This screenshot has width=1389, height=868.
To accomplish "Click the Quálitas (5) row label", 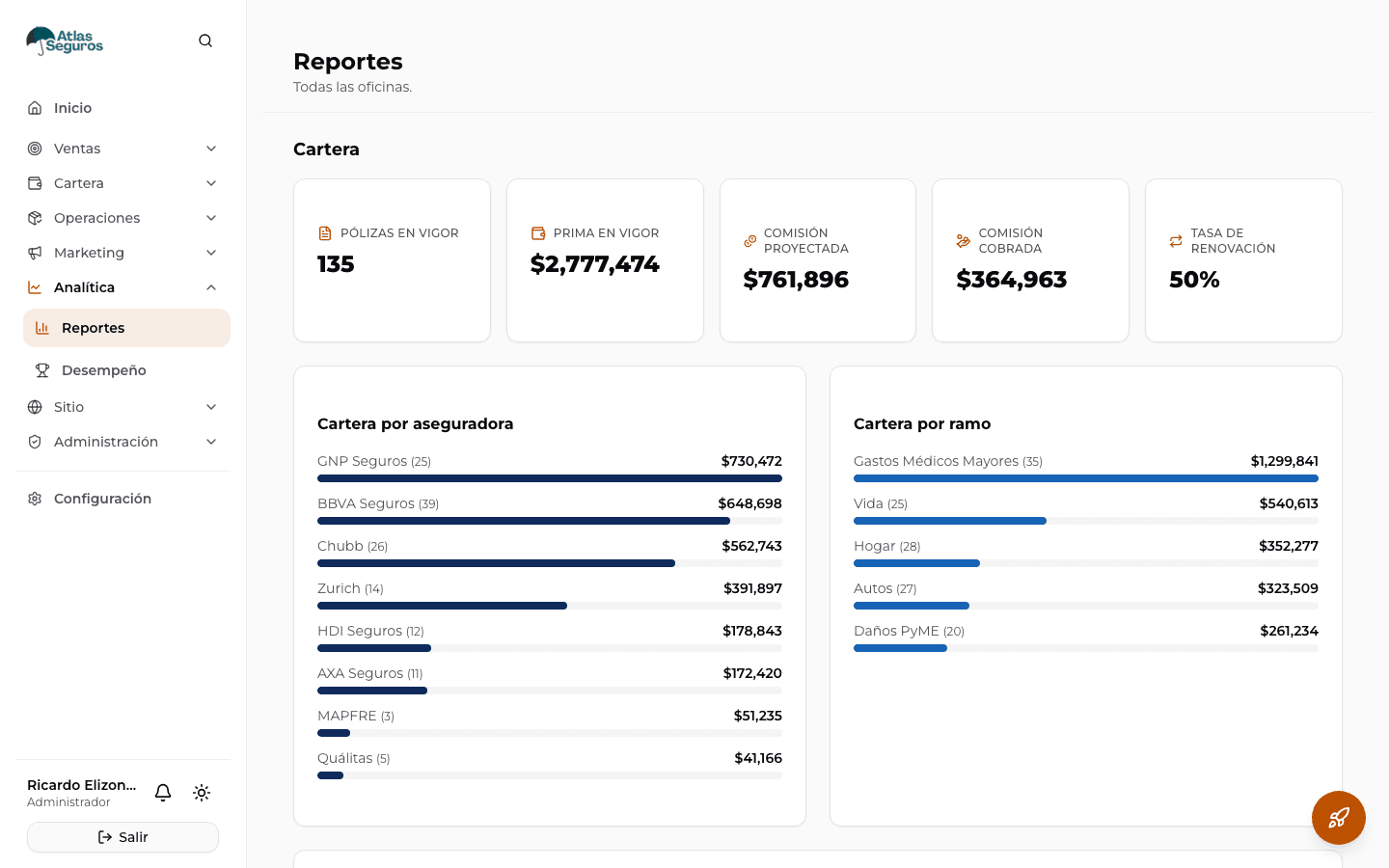I will [x=354, y=758].
